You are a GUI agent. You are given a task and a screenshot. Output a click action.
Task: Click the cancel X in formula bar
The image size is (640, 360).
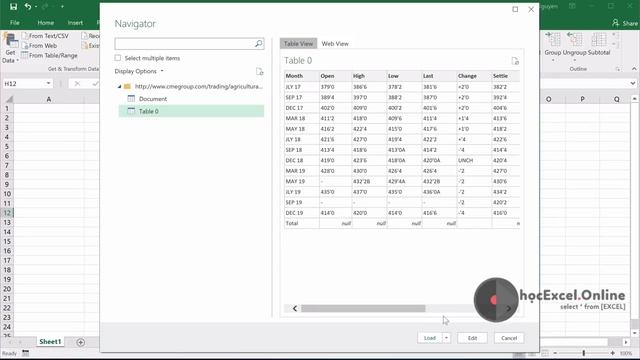click(x=77, y=84)
